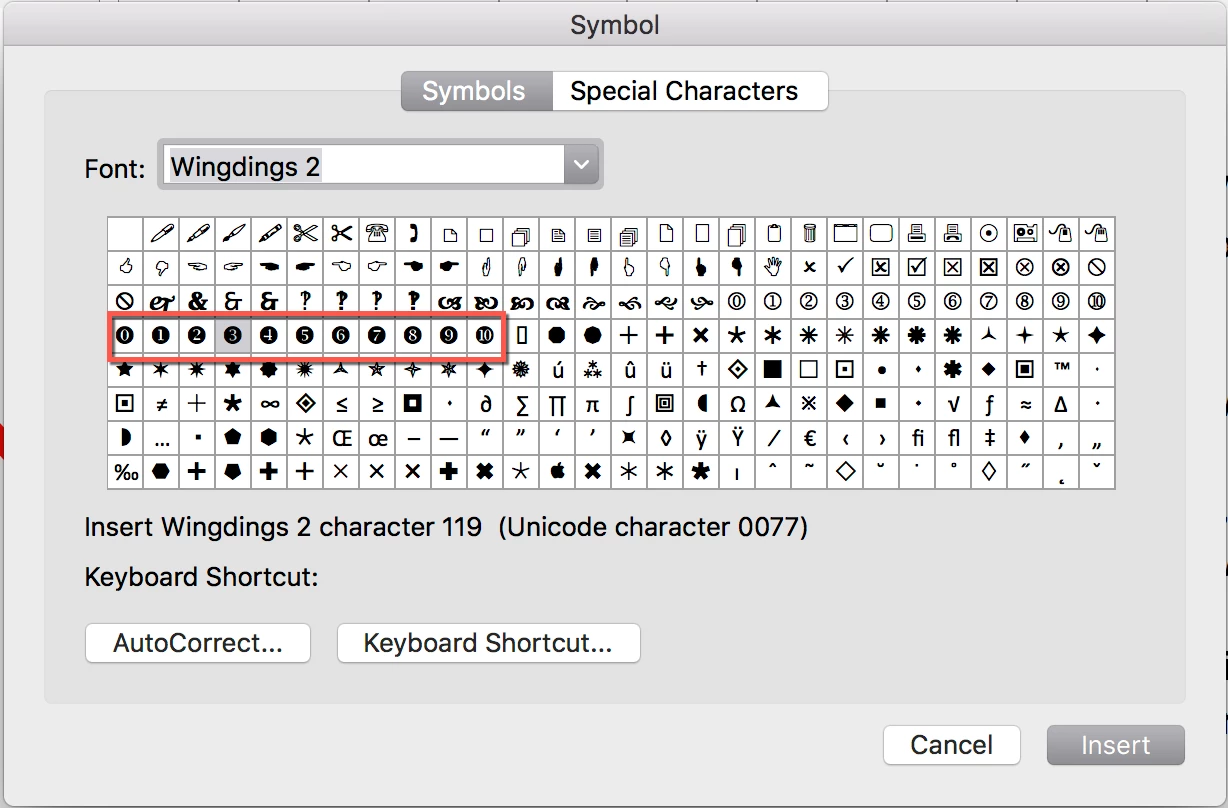Choose the lowercase œ ligature

coord(377,438)
